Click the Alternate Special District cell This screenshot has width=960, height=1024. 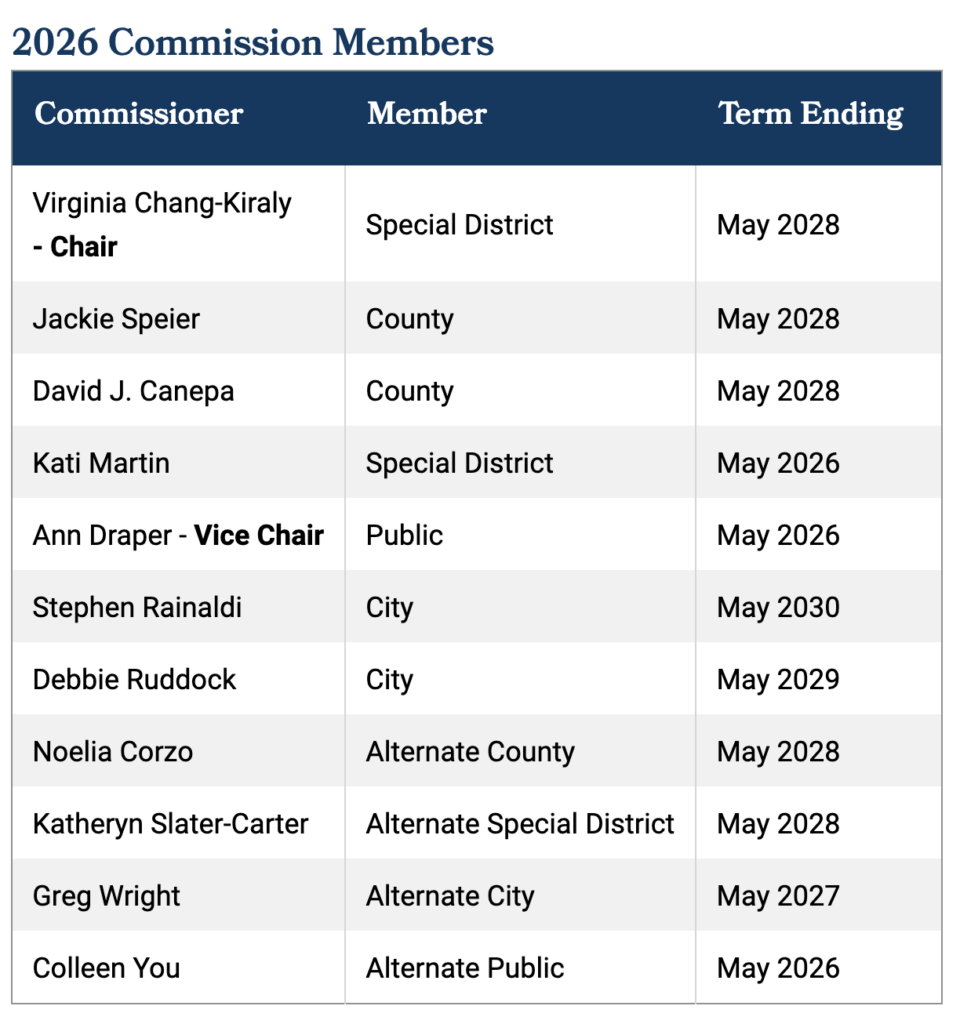520,824
